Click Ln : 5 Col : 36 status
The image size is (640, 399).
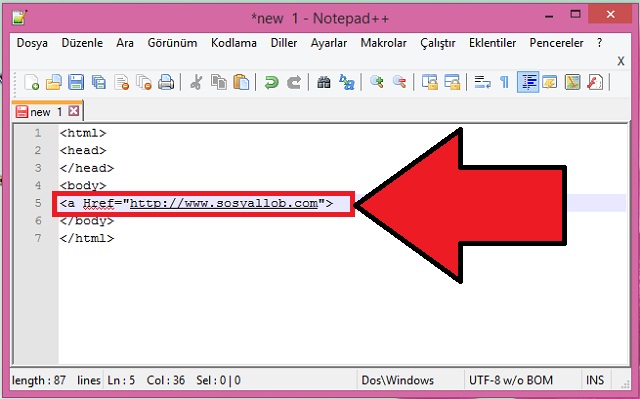146,380
